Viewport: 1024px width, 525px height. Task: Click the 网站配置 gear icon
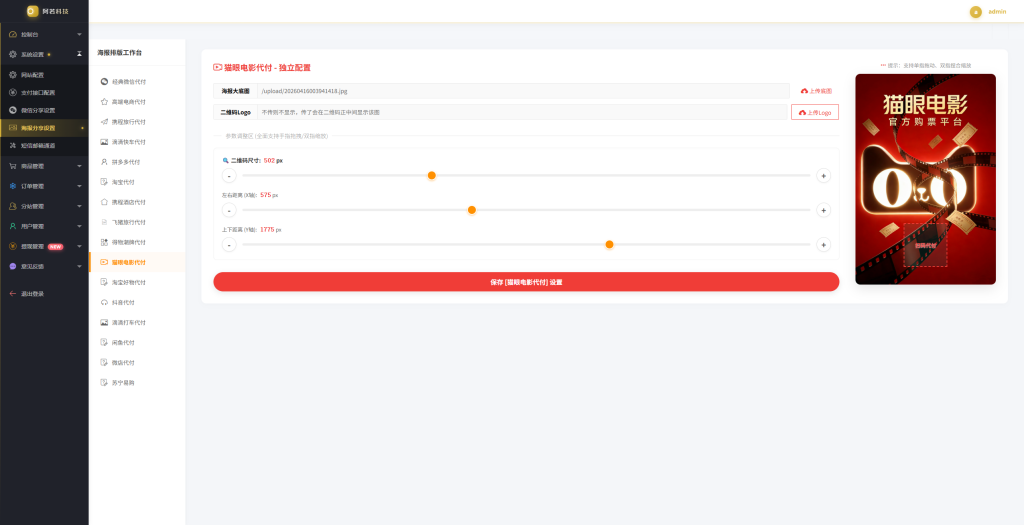coord(12,75)
